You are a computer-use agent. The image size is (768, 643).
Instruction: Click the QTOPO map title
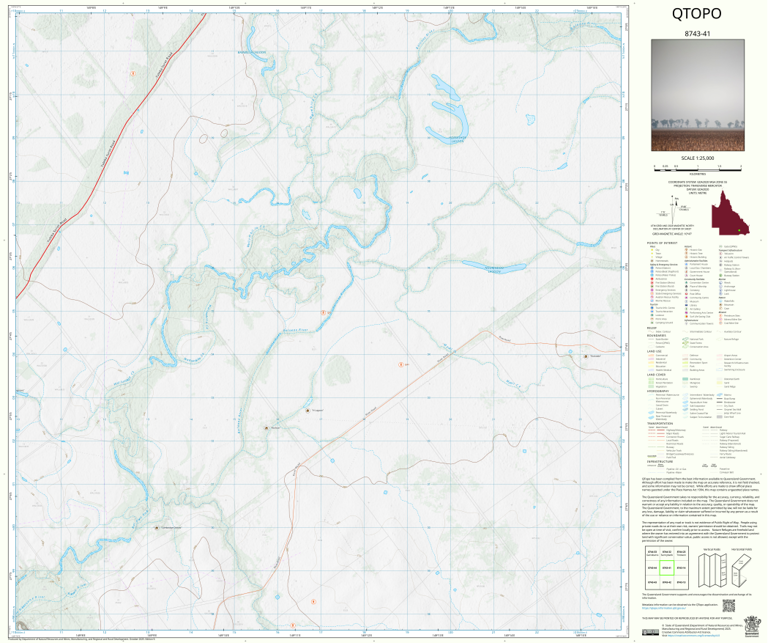696,14
